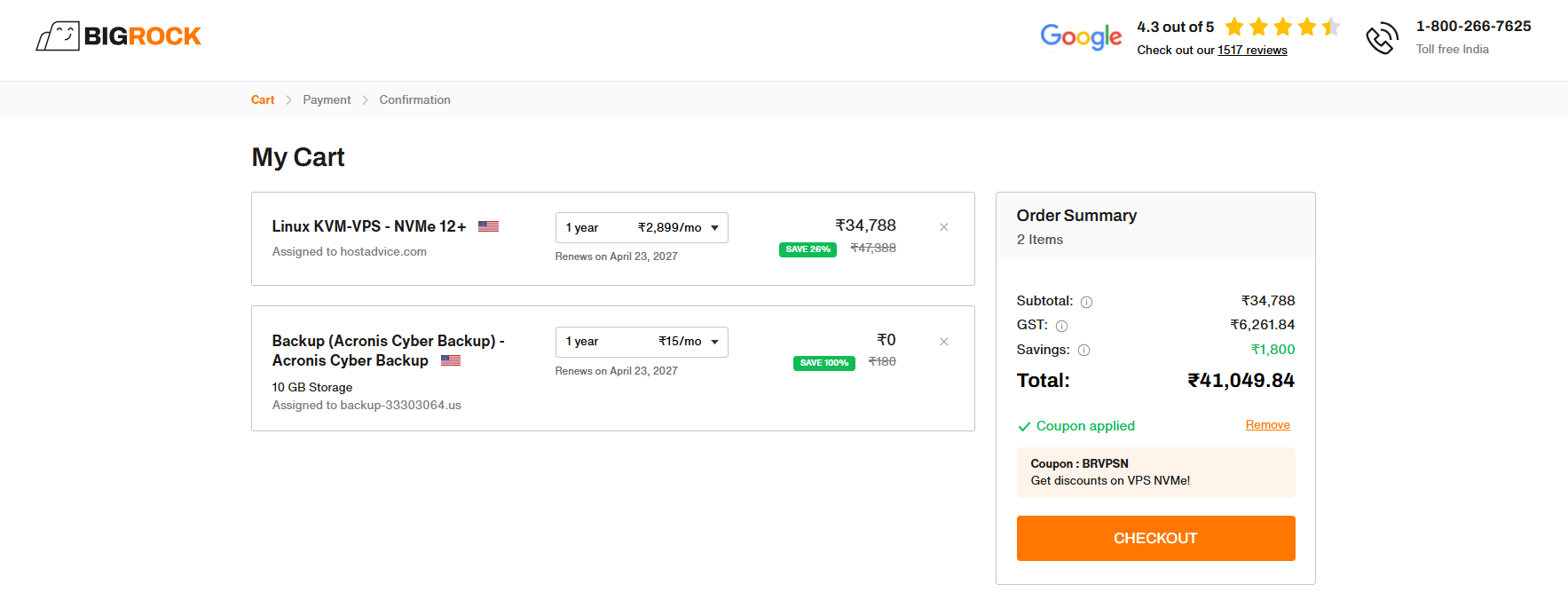The image size is (1568, 616).
Task: Click the Google logo
Action: [x=1081, y=37]
